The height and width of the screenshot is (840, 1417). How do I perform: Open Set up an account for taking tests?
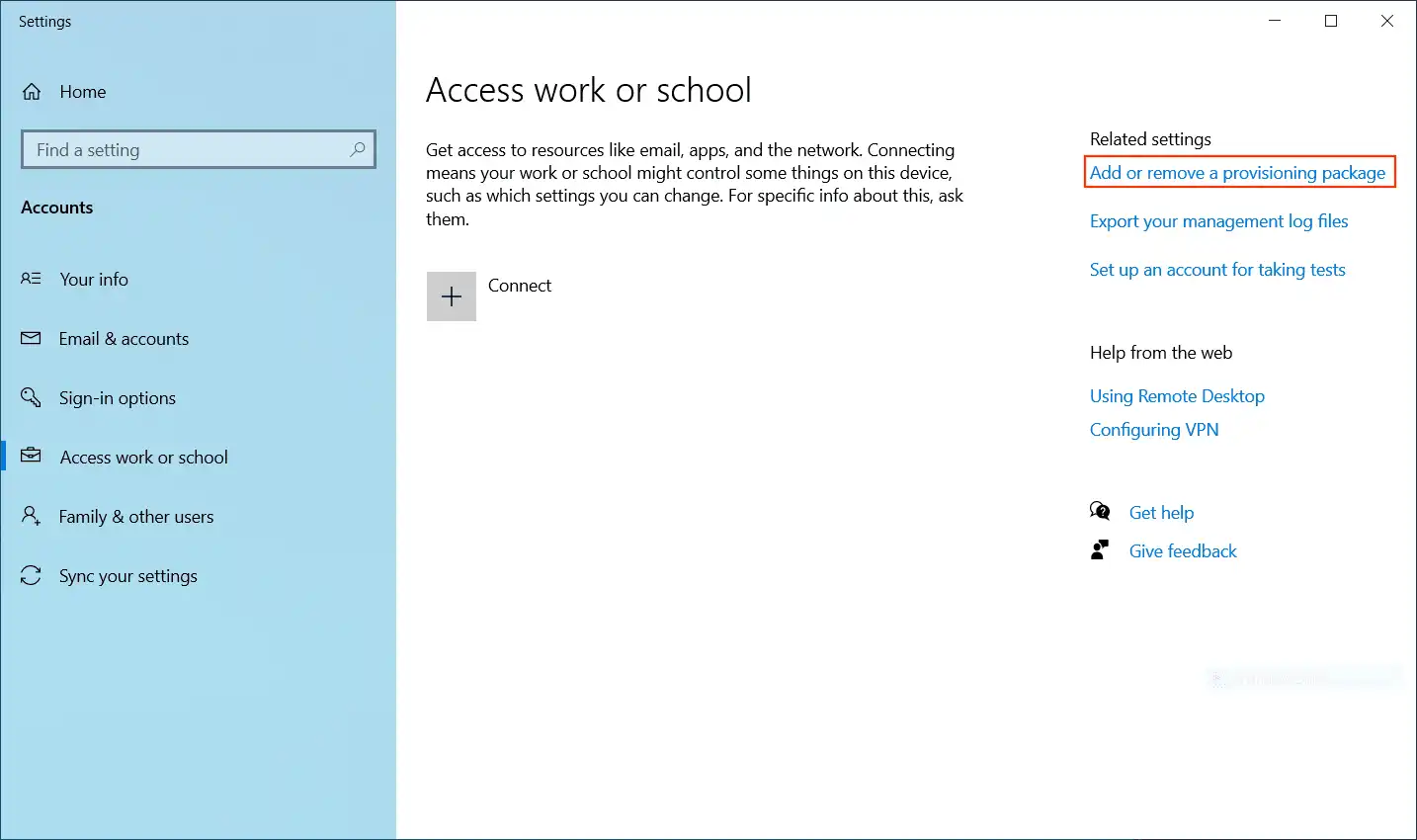pyautogui.click(x=1217, y=270)
